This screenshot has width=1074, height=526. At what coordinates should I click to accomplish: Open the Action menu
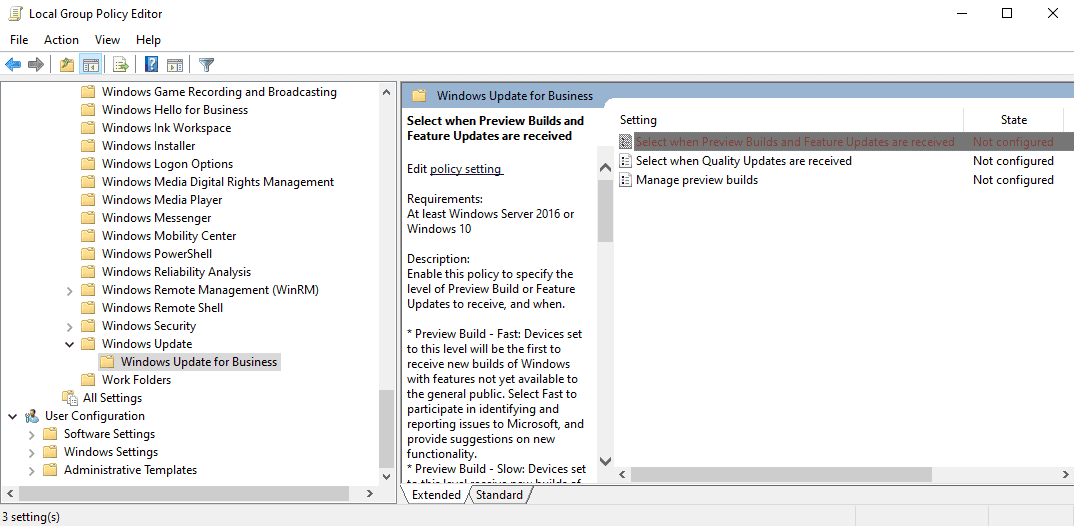(62, 40)
